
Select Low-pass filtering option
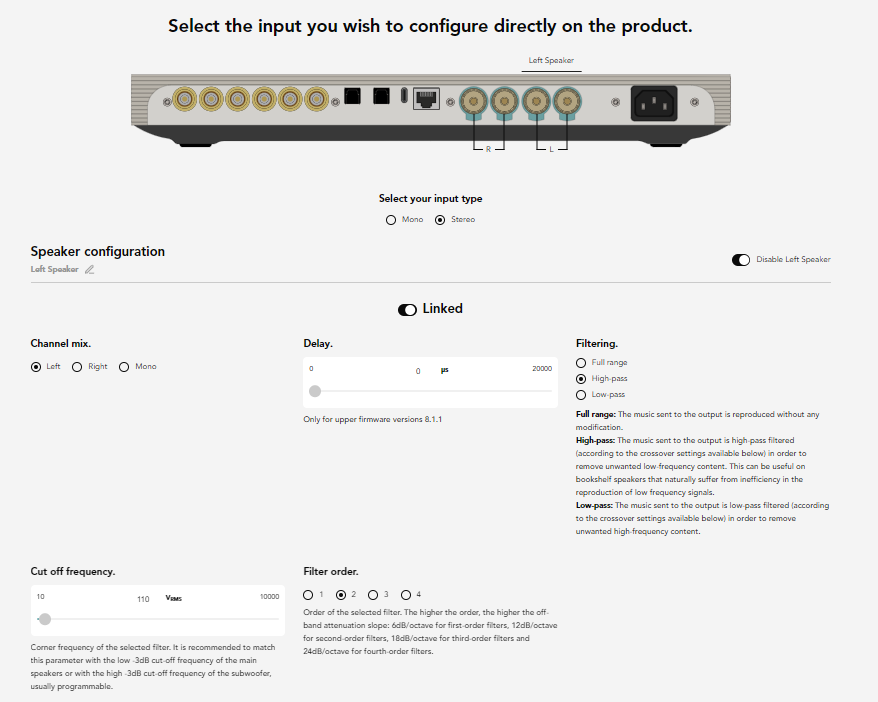[581, 395]
